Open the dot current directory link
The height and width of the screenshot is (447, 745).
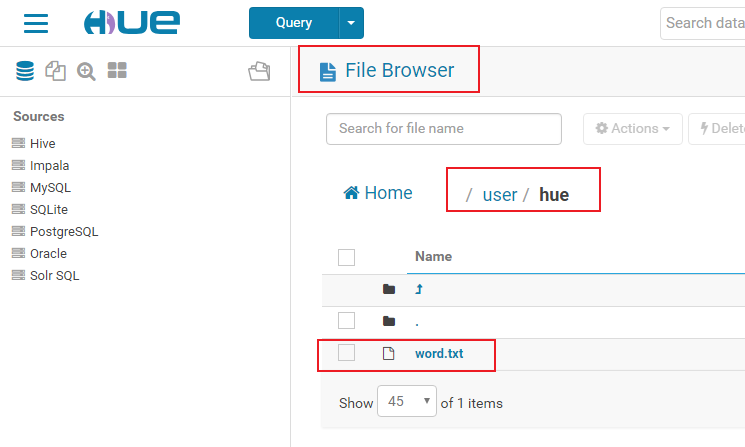(x=417, y=323)
